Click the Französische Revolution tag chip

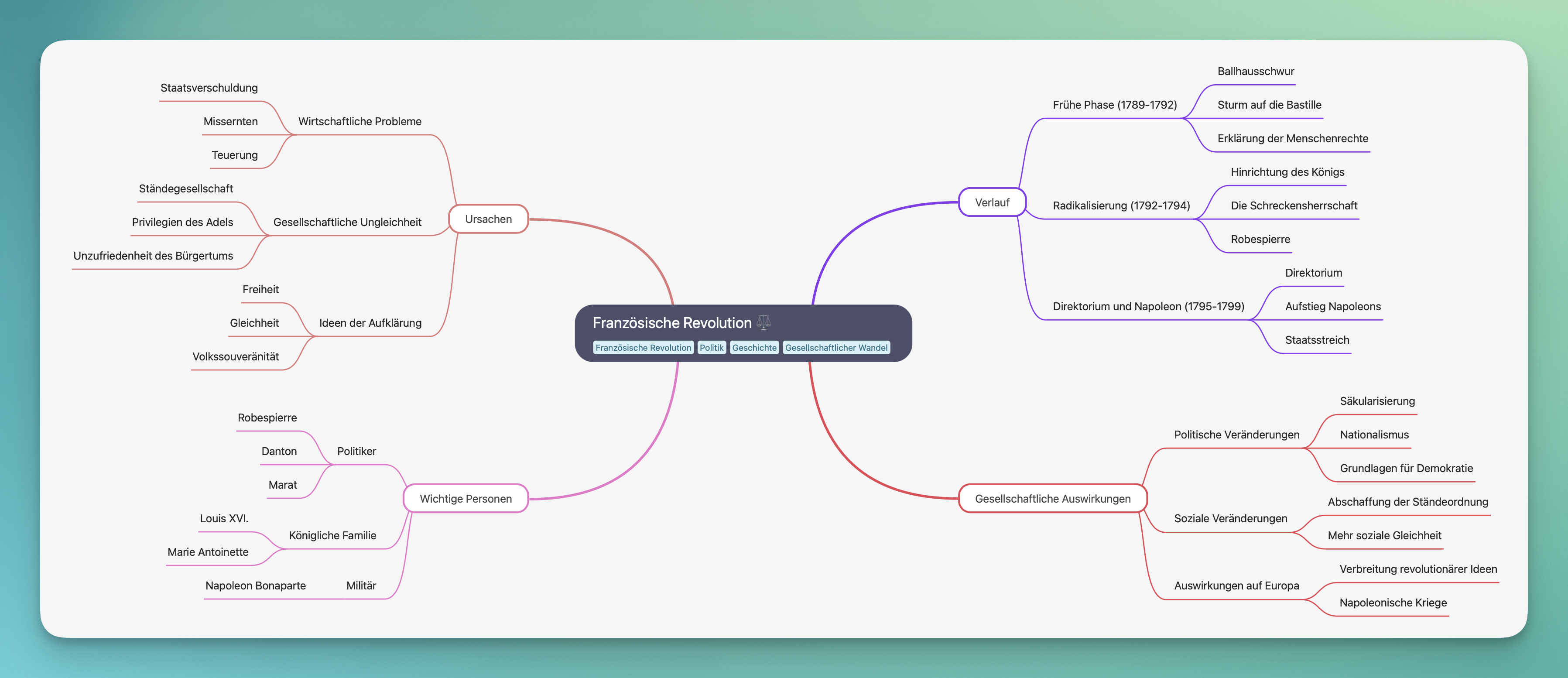point(643,348)
